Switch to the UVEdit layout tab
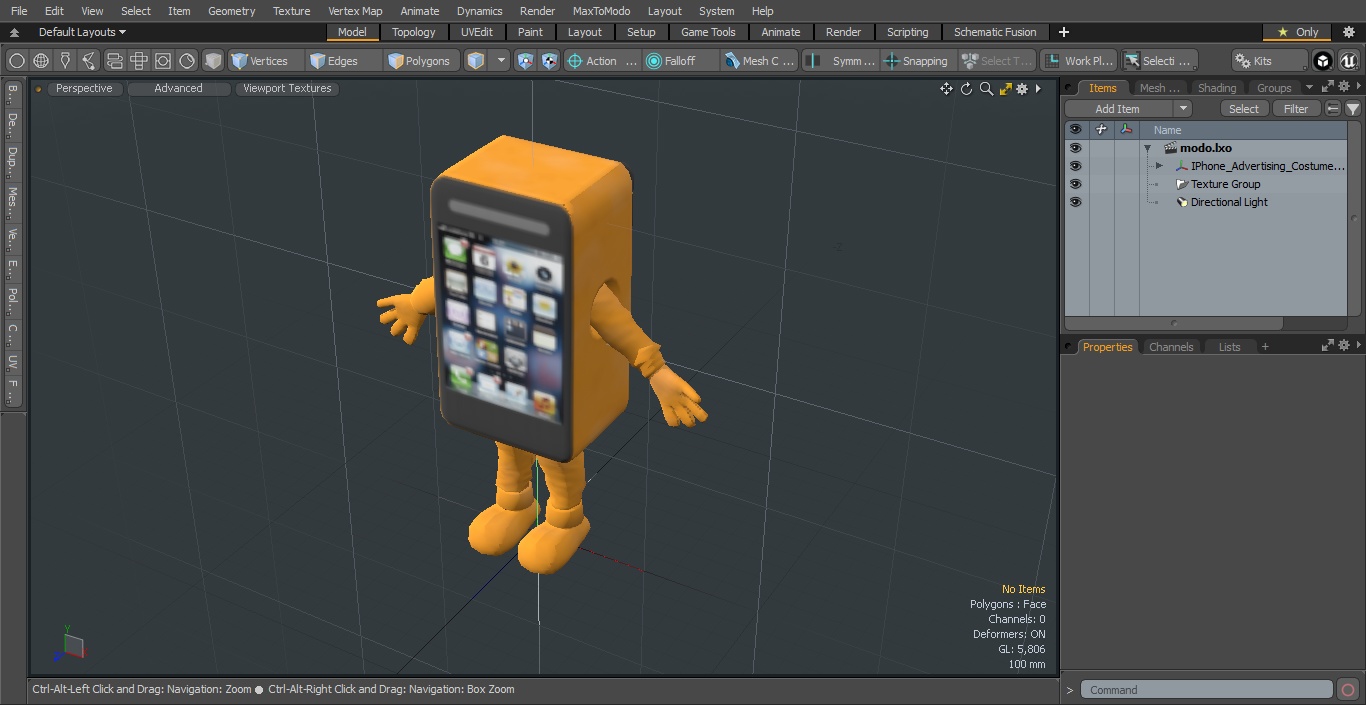This screenshot has height=705, width=1366. 477,32
